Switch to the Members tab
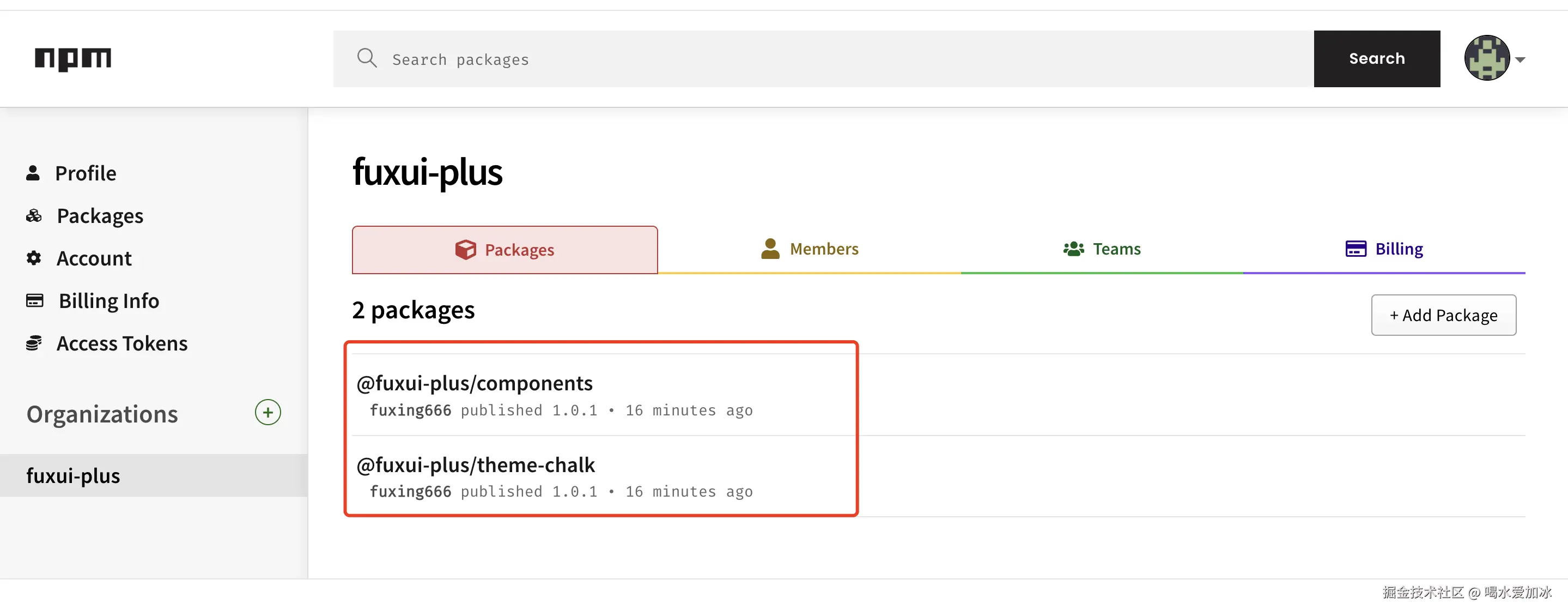Screen dimensions: 1568x616 click(x=810, y=249)
